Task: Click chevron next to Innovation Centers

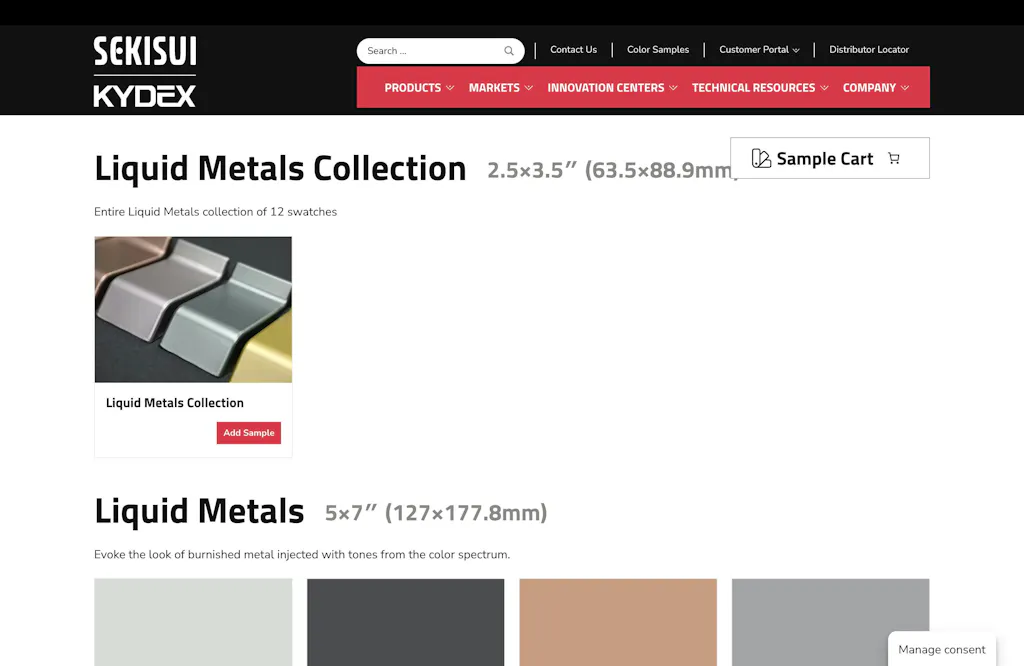Action: tap(673, 87)
